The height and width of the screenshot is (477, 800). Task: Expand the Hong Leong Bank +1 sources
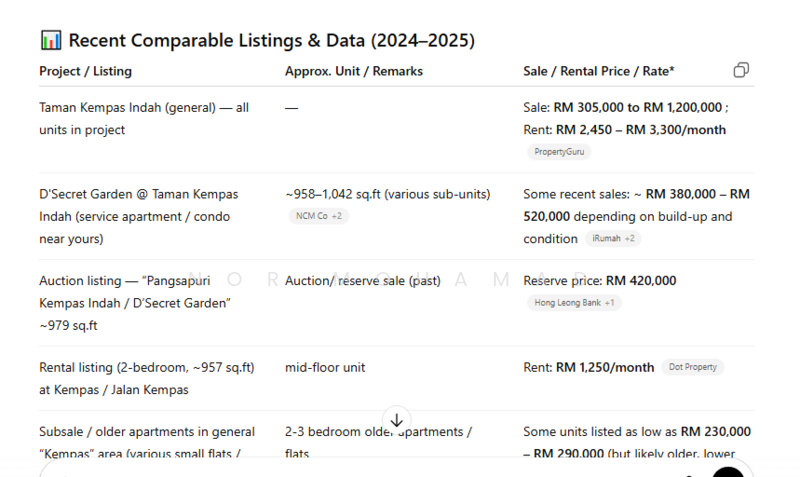coord(574,303)
